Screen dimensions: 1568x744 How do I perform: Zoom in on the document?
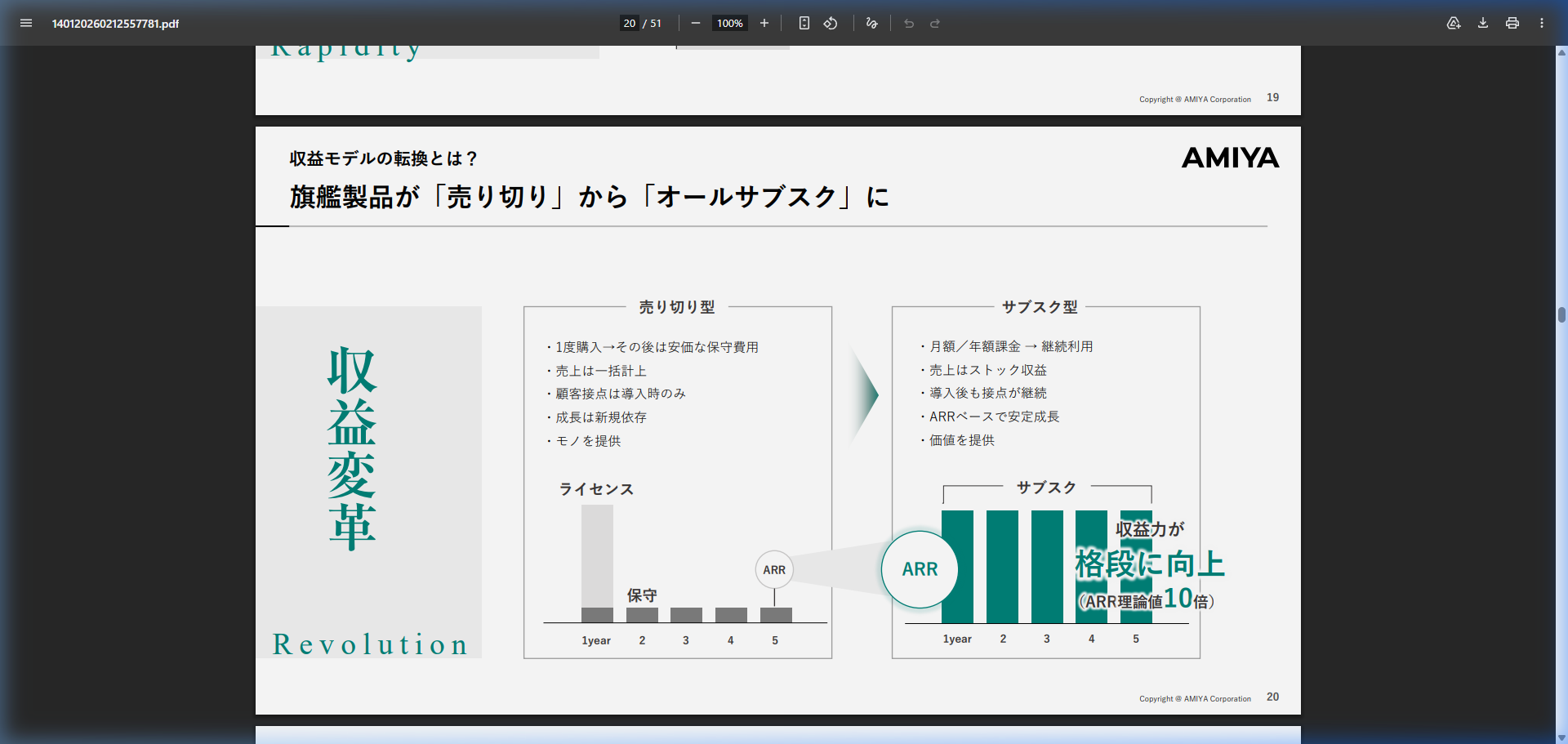tap(764, 23)
